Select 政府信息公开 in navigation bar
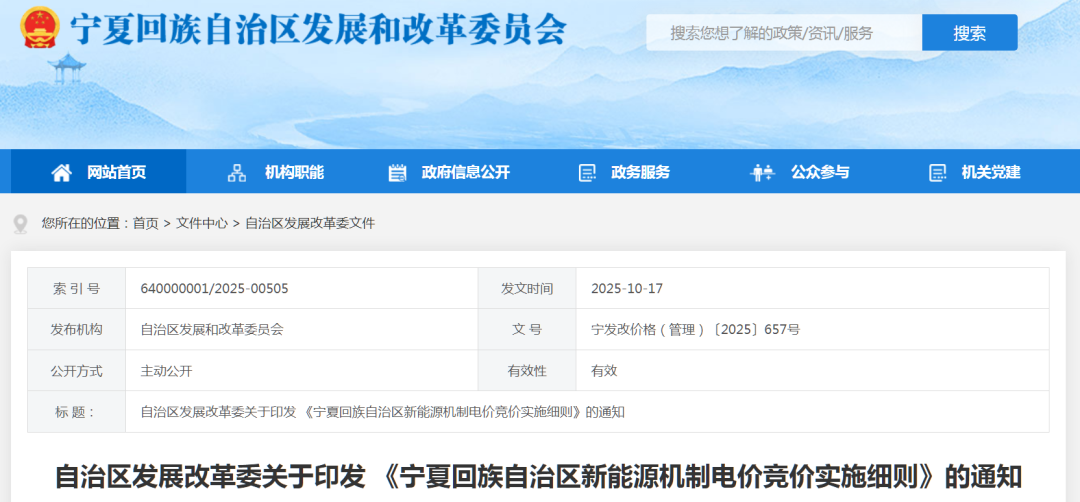The image size is (1080, 502). tap(465, 172)
